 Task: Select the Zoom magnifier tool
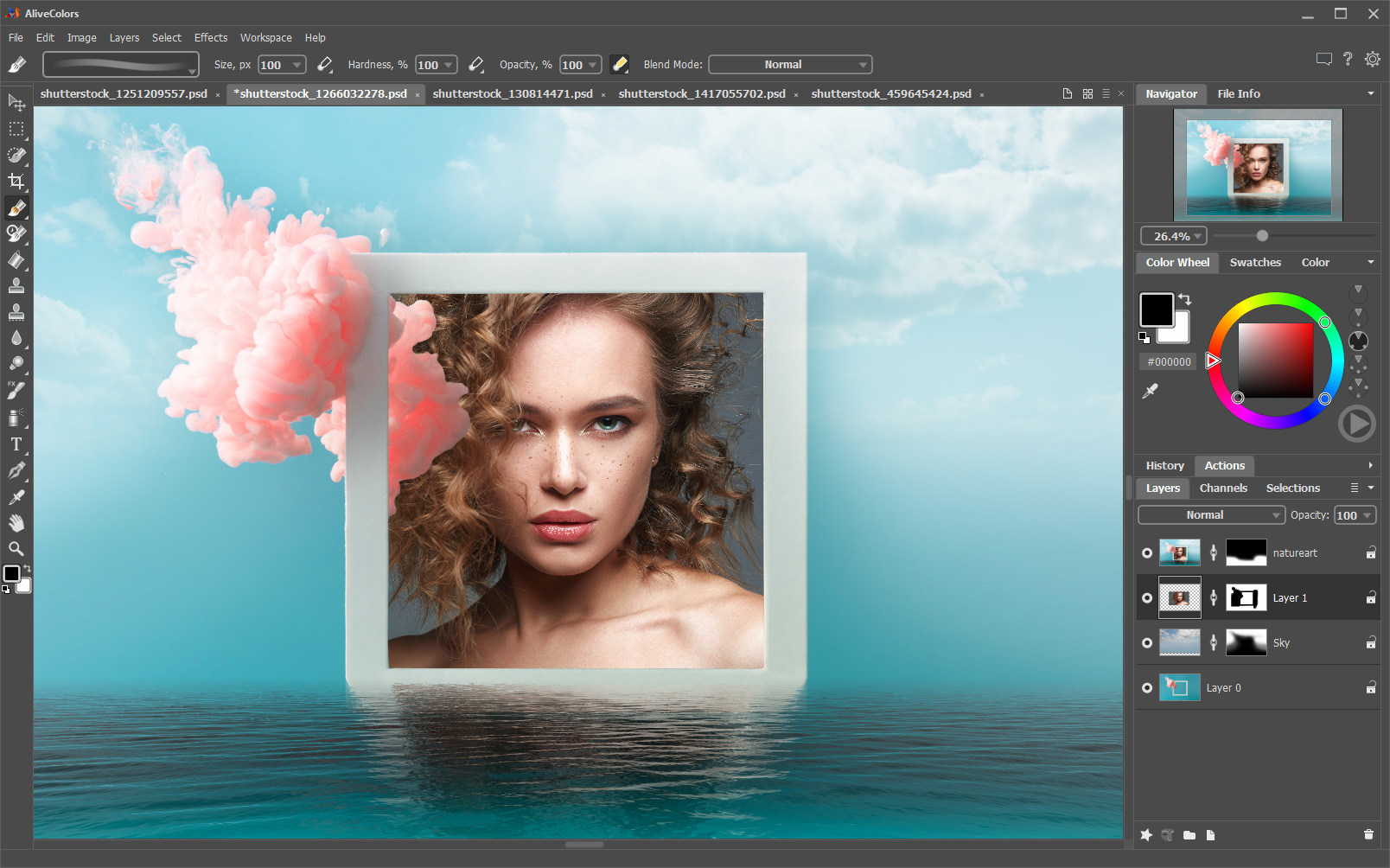[16, 549]
